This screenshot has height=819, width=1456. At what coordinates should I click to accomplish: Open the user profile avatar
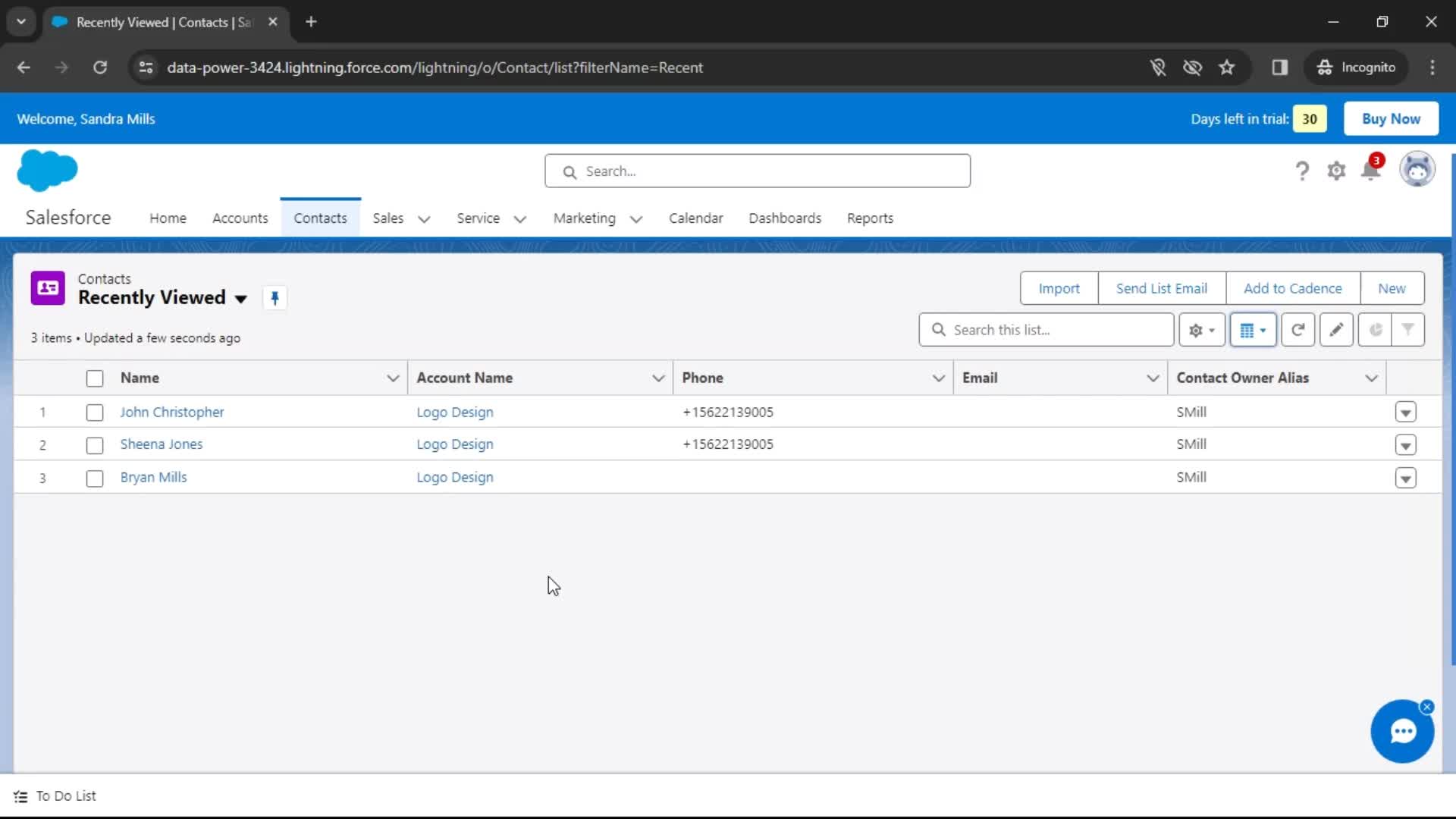point(1417,169)
